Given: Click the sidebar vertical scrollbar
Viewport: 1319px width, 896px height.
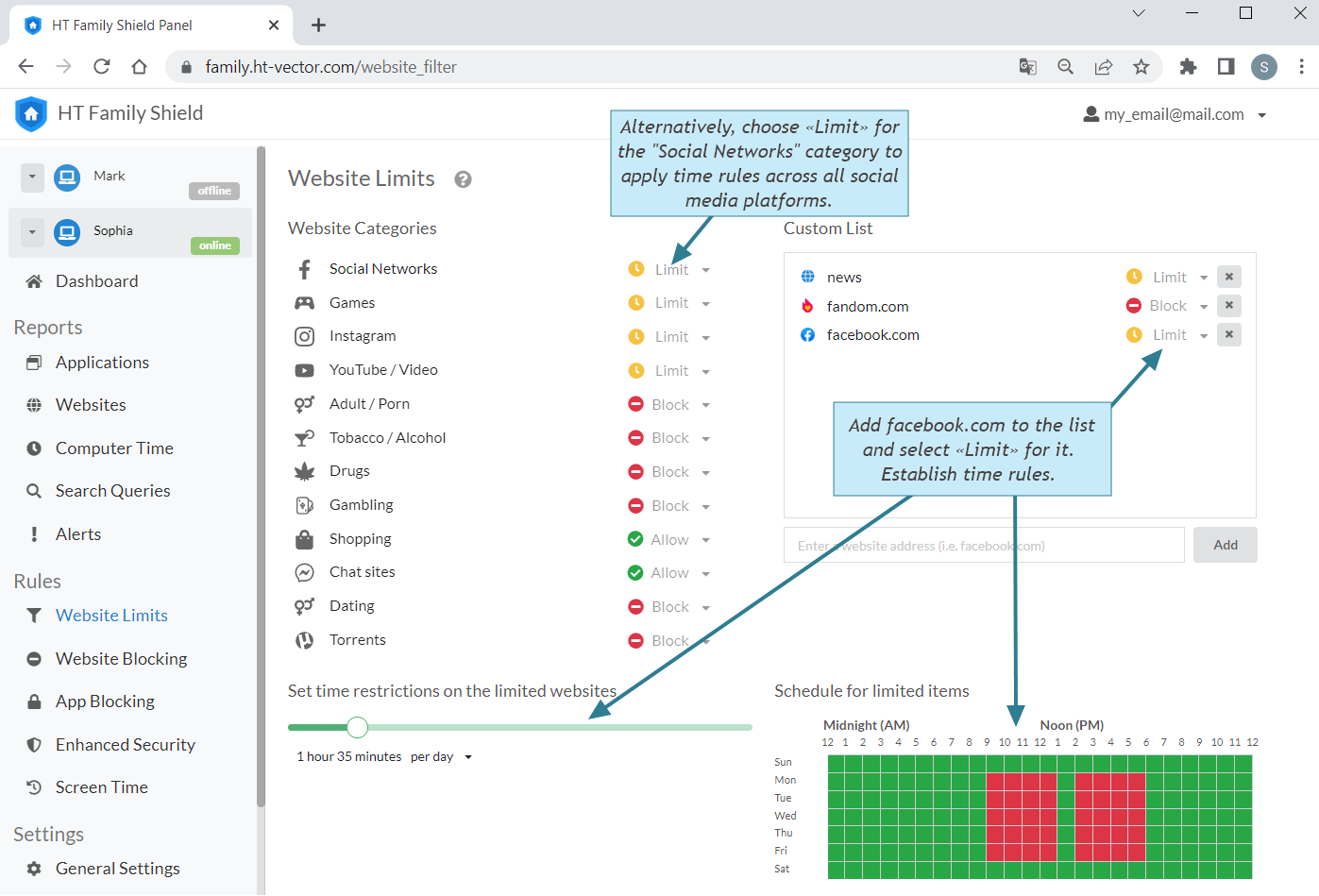Looking at the screenshot, I should (x=261, y=477).
